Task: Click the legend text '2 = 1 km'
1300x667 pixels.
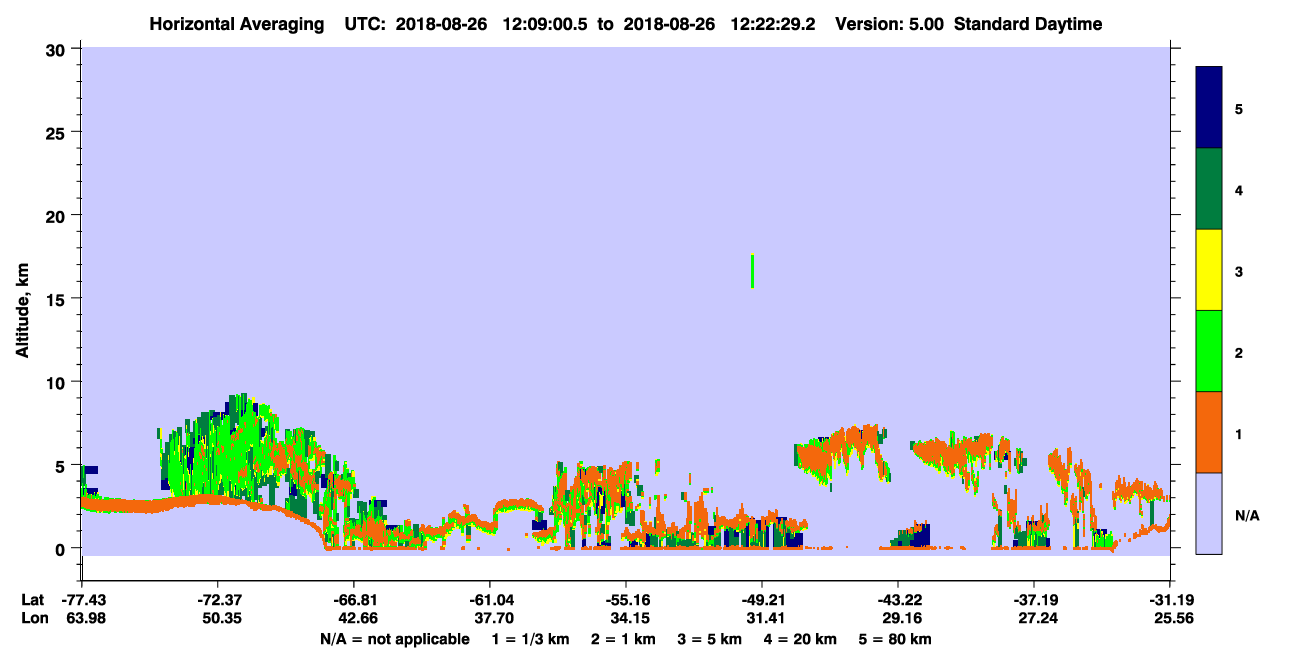Action: (x=623, y=639)
